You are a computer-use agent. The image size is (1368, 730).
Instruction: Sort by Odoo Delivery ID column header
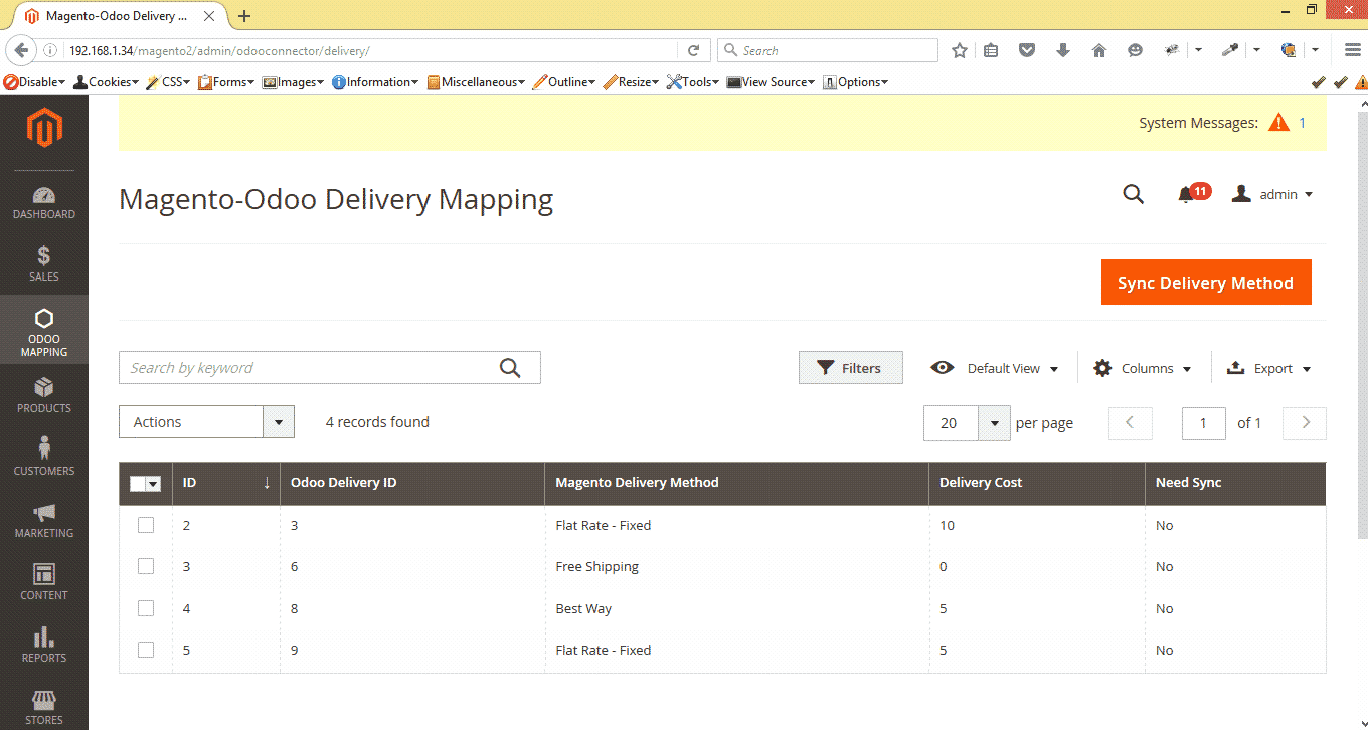pos(412,483)
